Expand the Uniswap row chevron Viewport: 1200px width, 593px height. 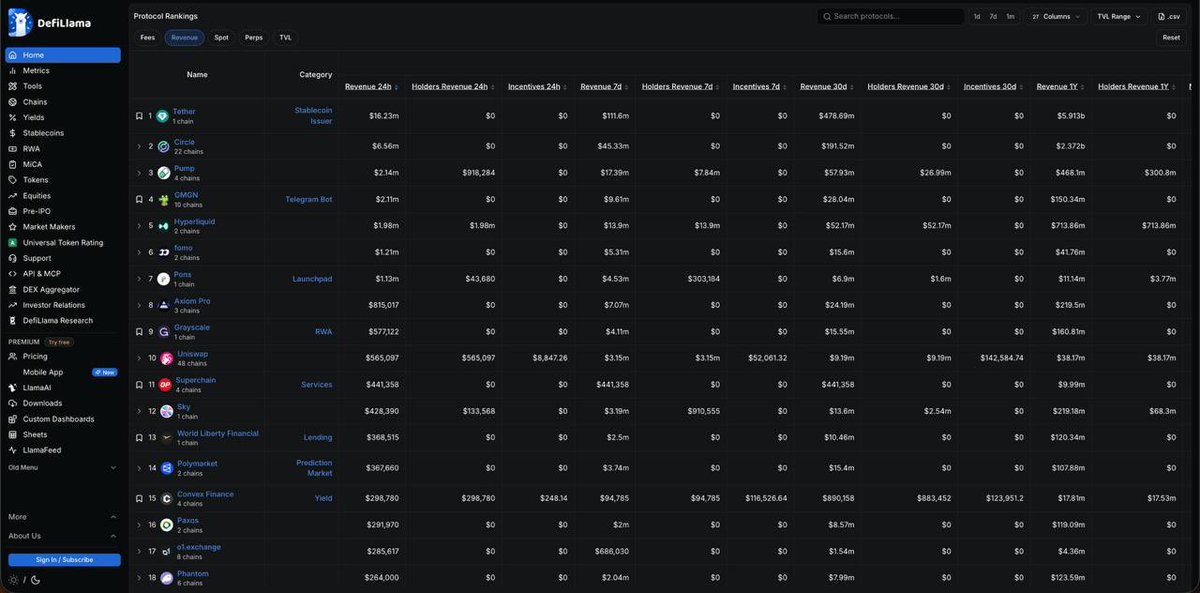tap(139, 358)
